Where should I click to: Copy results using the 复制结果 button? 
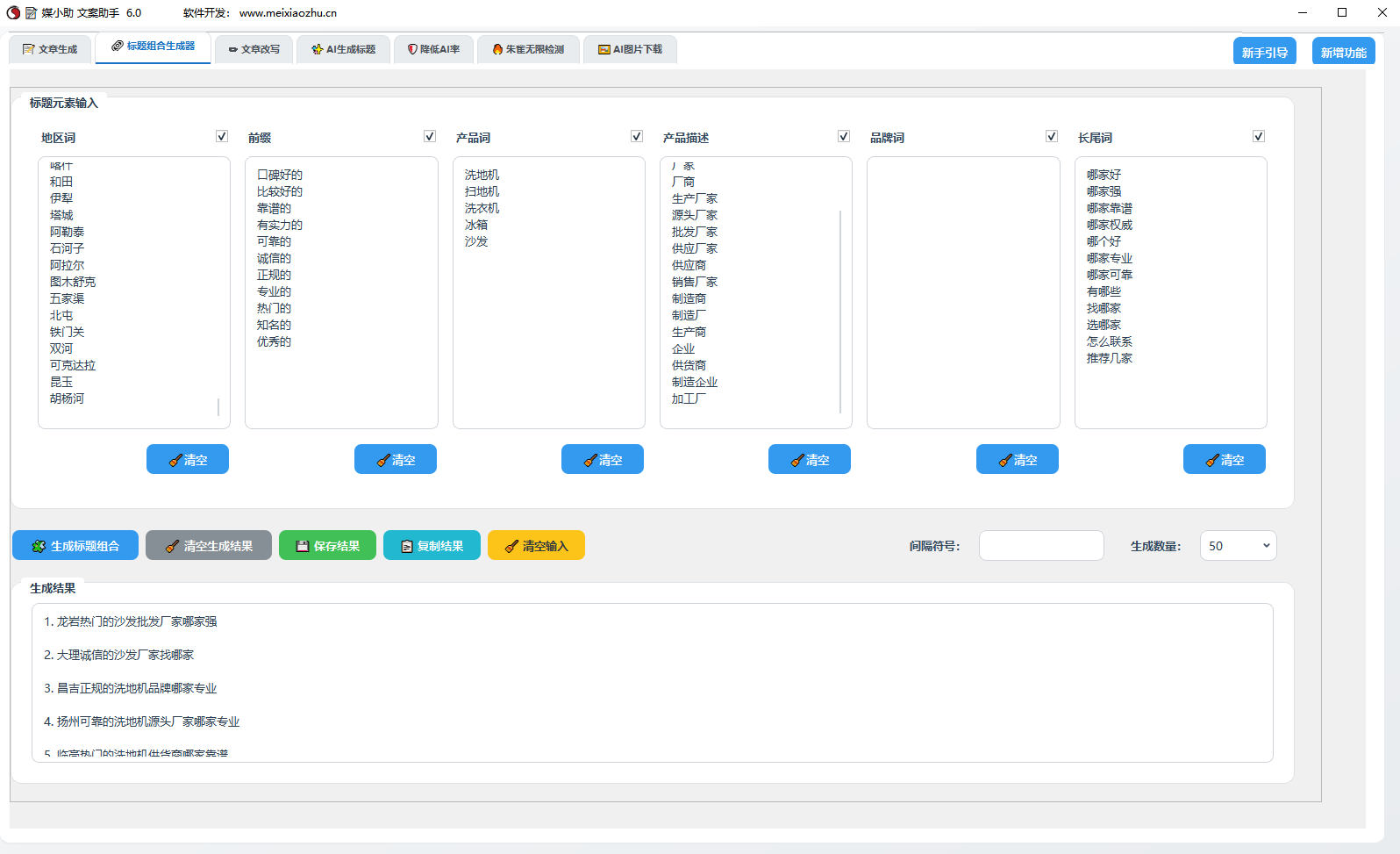click(x=432, y=546)
